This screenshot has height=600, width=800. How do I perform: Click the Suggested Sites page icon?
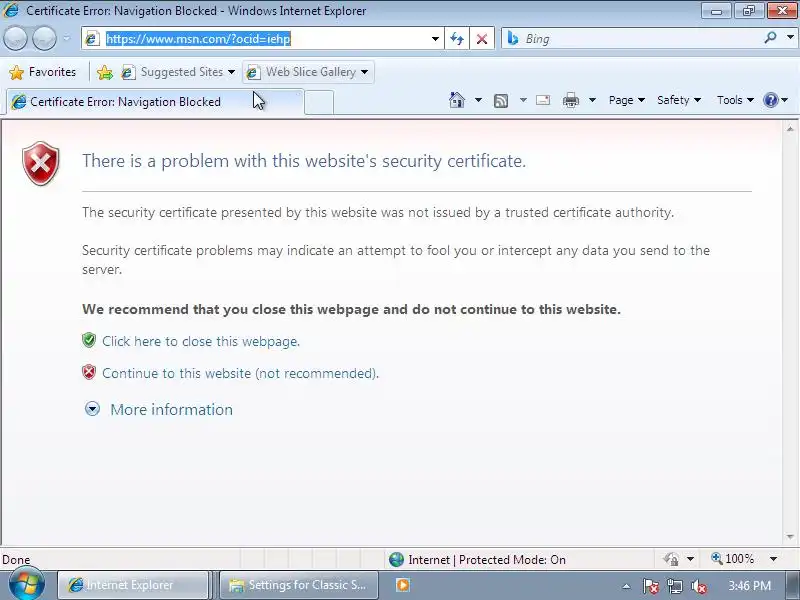coord(128,72)
